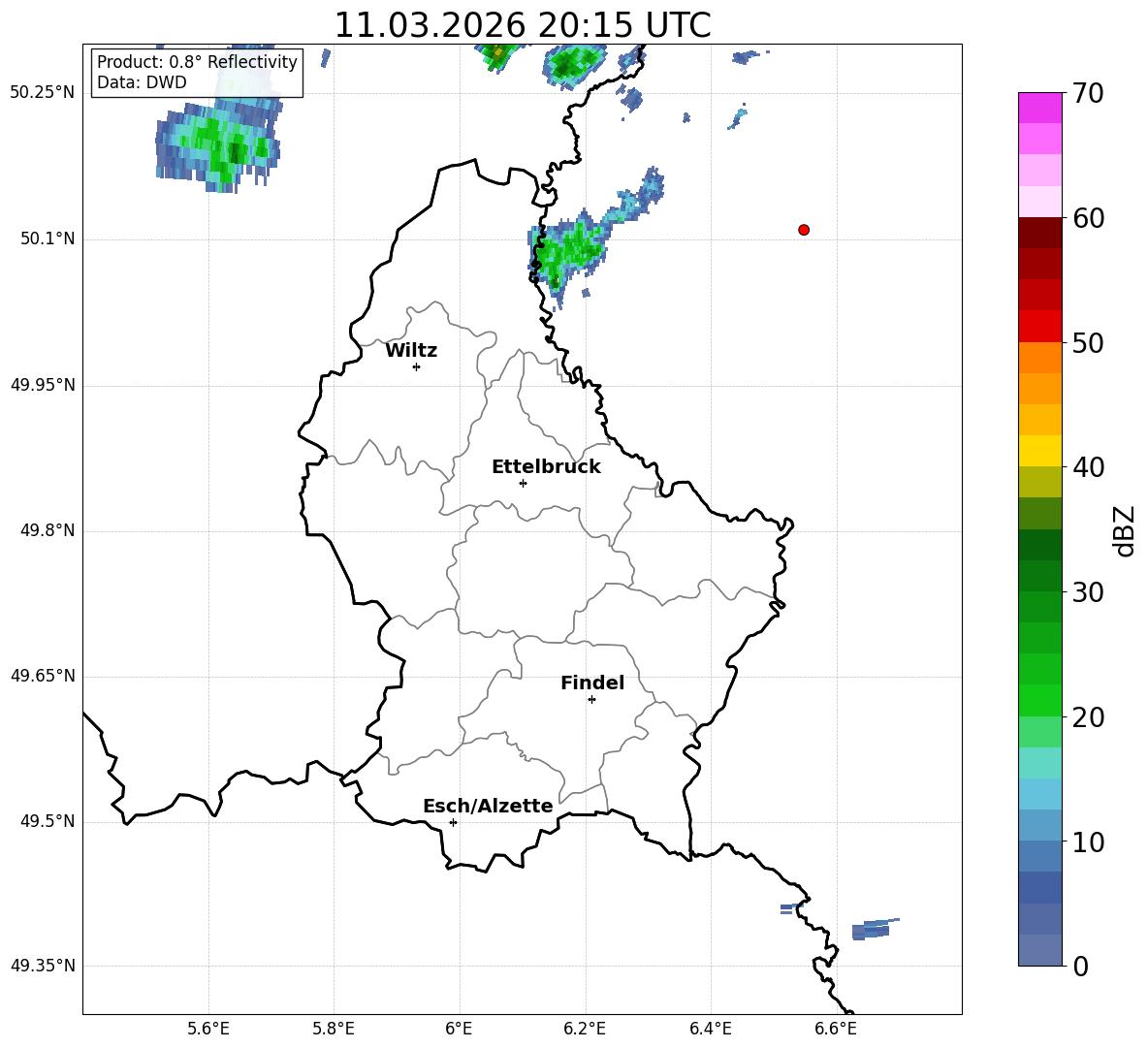Click the latitude label '49.5°N'

(48, 821)
